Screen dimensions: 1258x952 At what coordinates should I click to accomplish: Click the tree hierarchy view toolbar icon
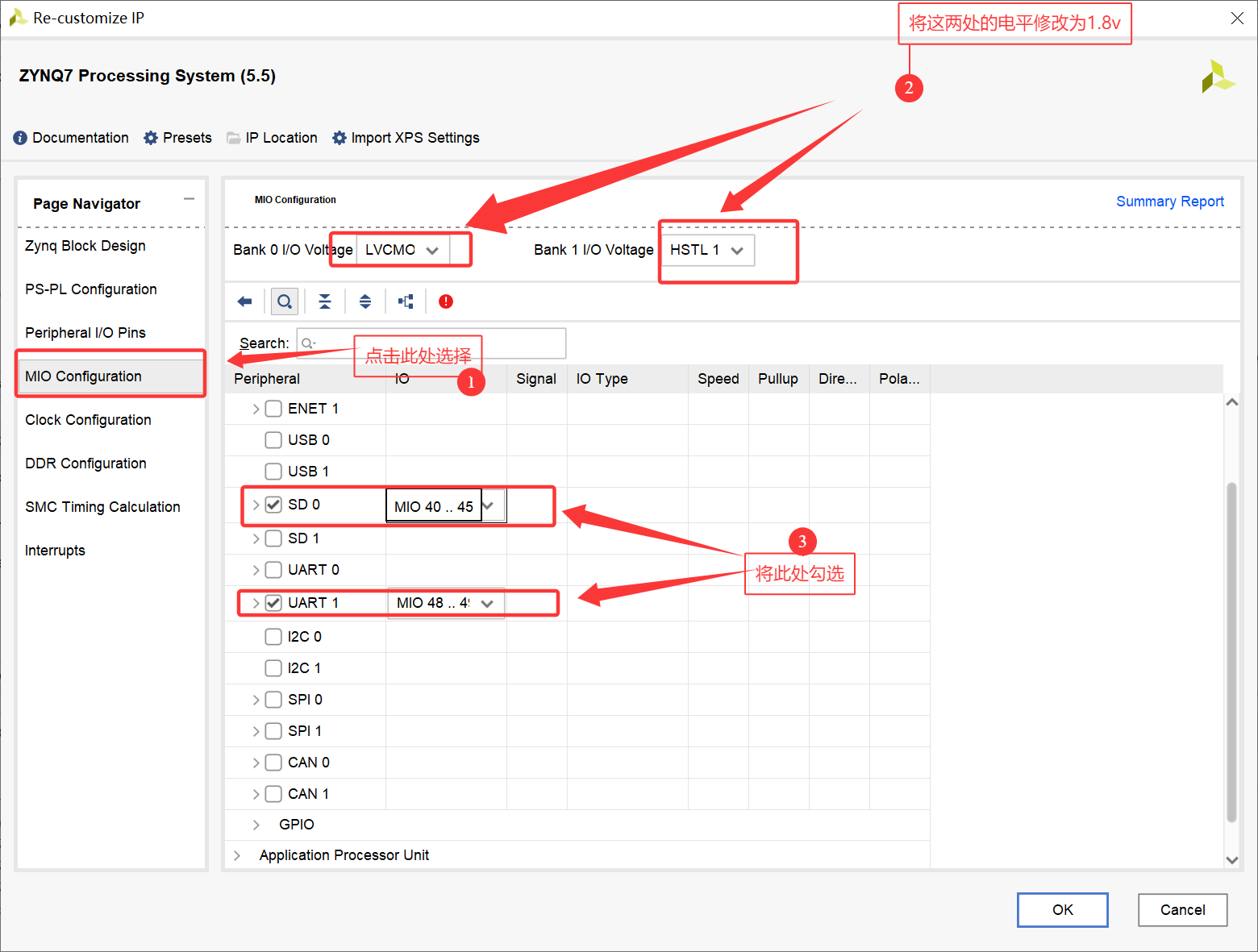(406, 301)
